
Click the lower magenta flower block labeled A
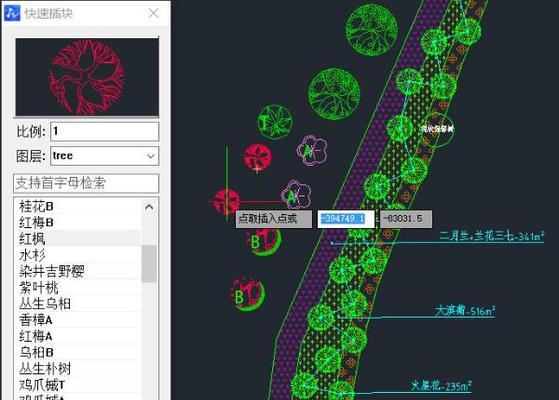[296, 195]
